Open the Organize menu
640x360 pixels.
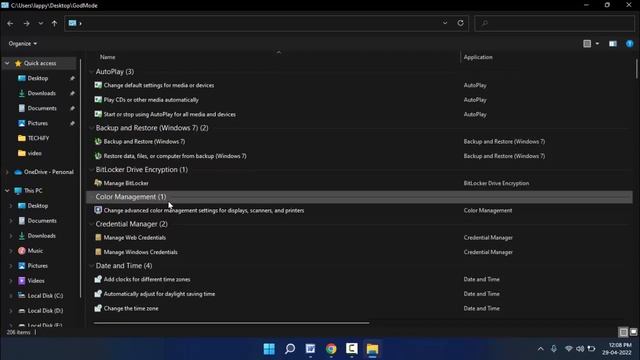pyautogui.click(x=23, y=44)
